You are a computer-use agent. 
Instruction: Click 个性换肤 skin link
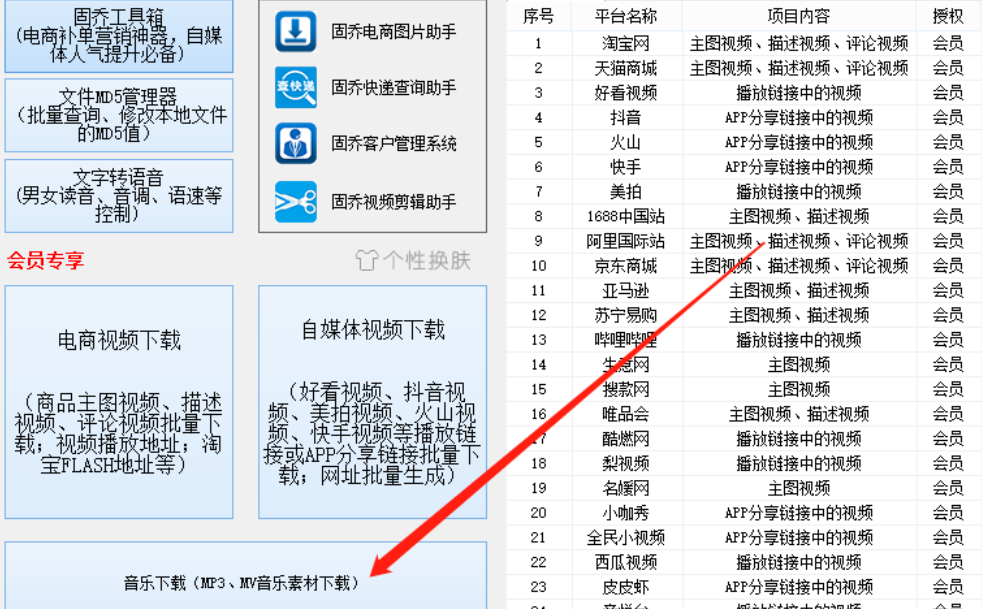(413, 260)
